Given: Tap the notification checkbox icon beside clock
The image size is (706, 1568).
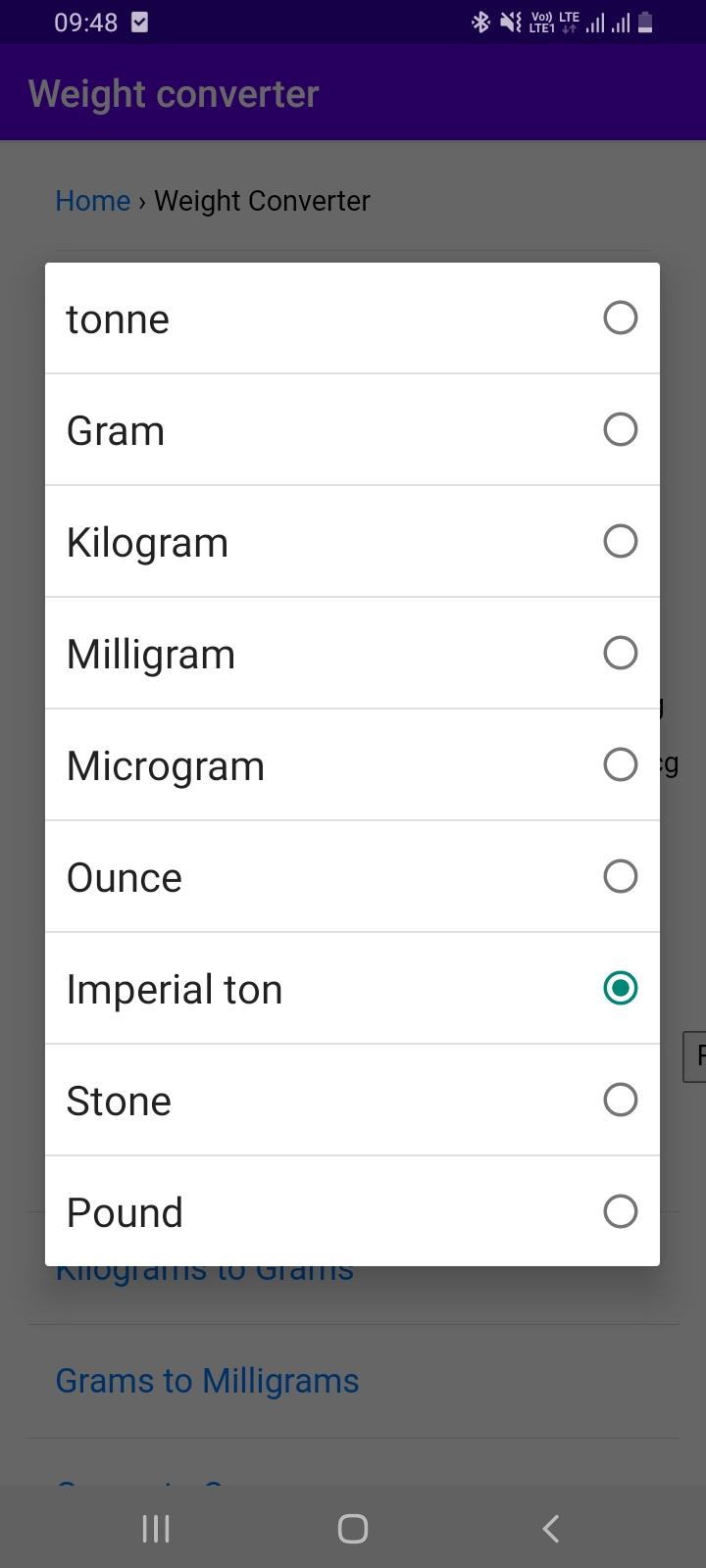Looking at the screenshot, I should click(140, 22).
